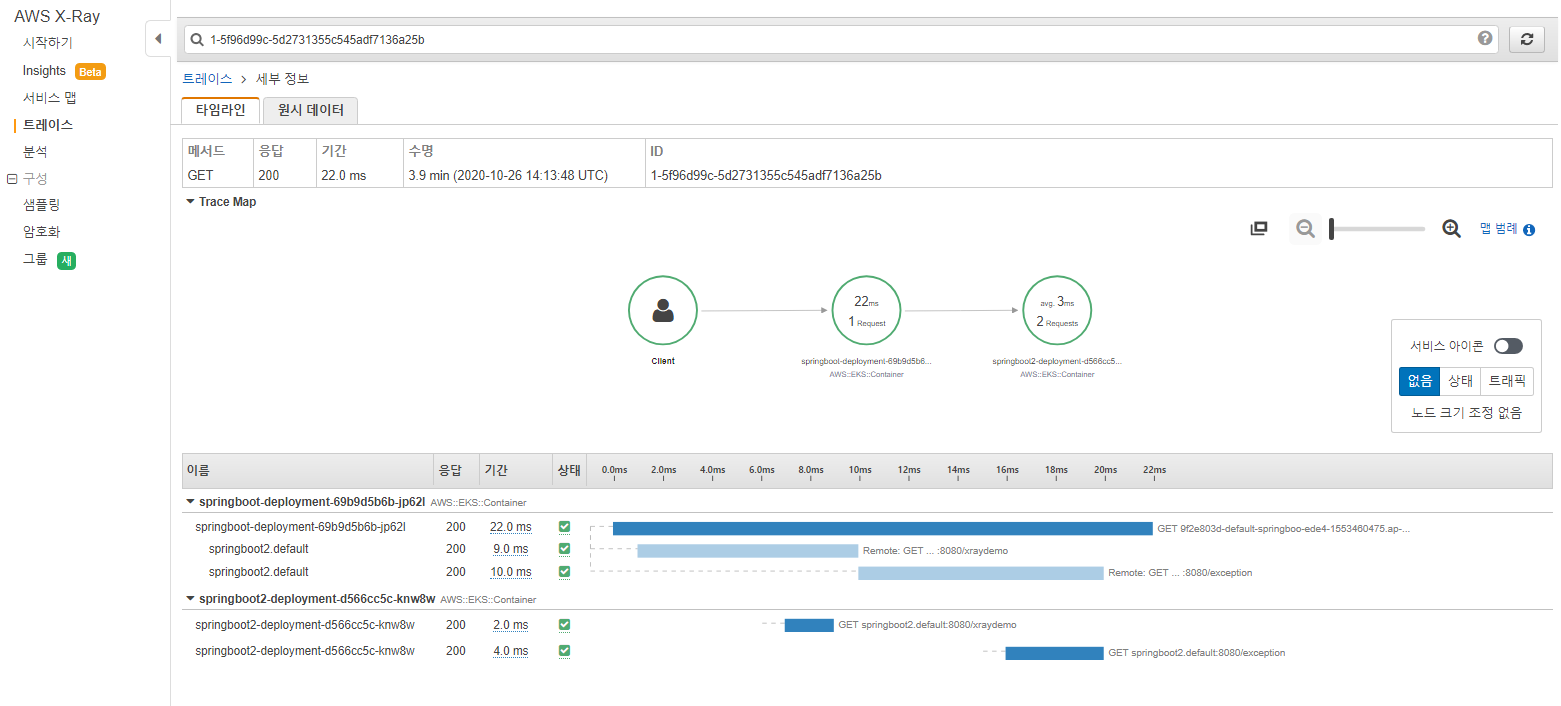This screenshot has width=1561, height=706.
Task: Select the springboot-deployment-69b9d5b6b-jp62l segment row name
Action: 300,526
